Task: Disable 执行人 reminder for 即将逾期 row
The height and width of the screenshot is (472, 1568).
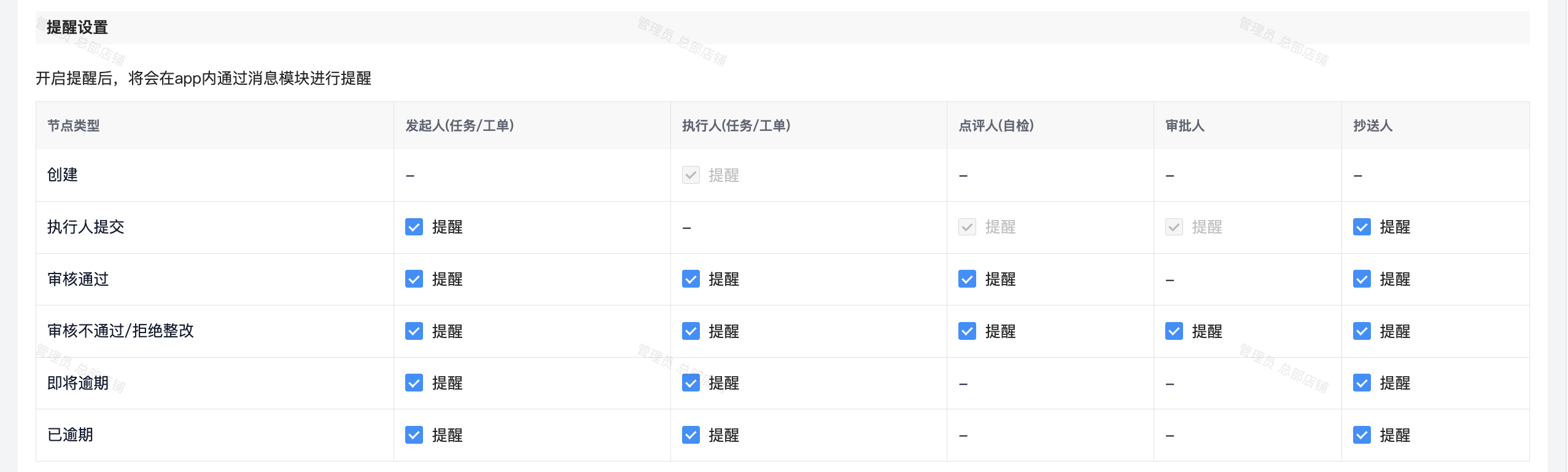Action: 691,383
